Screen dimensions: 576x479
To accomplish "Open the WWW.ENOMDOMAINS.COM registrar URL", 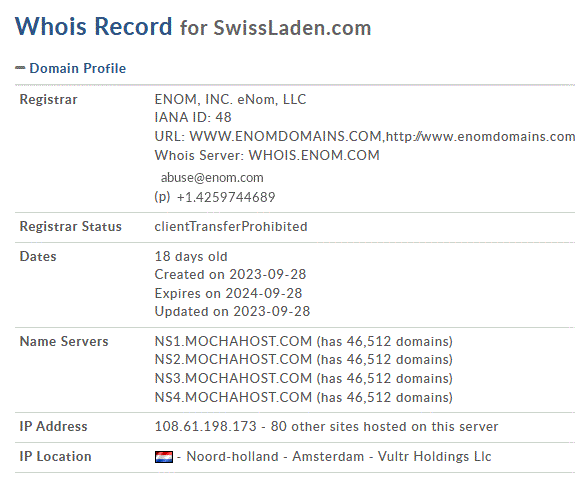I will (x=285, y=136).
